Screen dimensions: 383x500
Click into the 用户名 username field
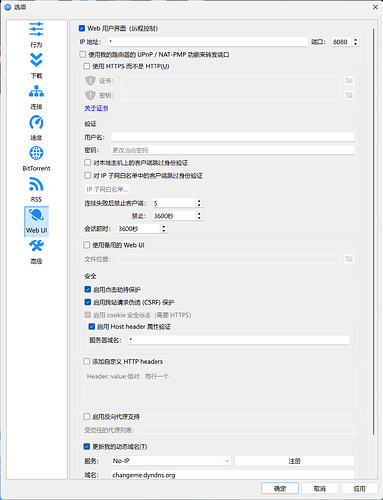232,137
